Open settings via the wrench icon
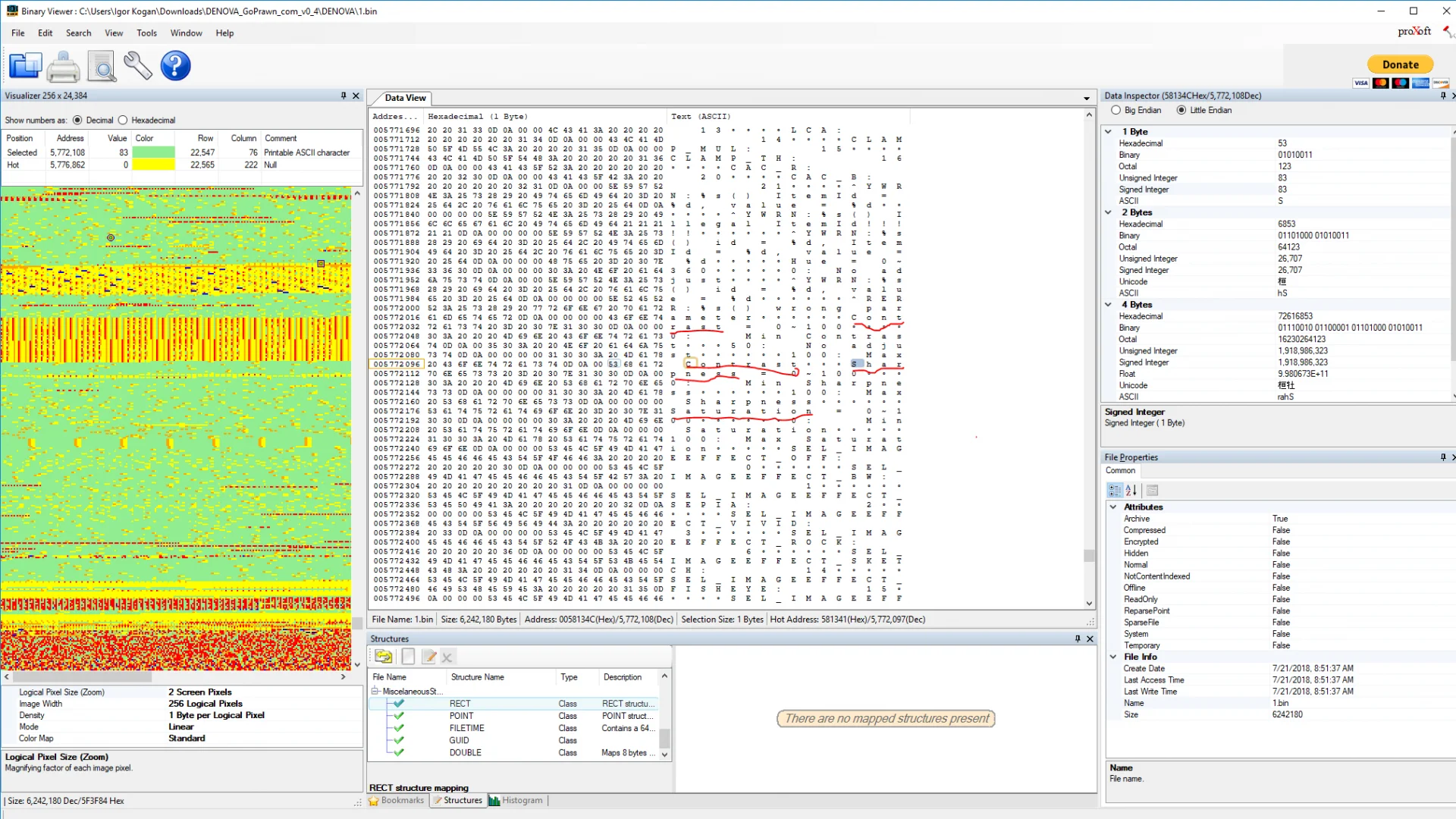This screenshot has height=819, width=1456. point(138,66)
